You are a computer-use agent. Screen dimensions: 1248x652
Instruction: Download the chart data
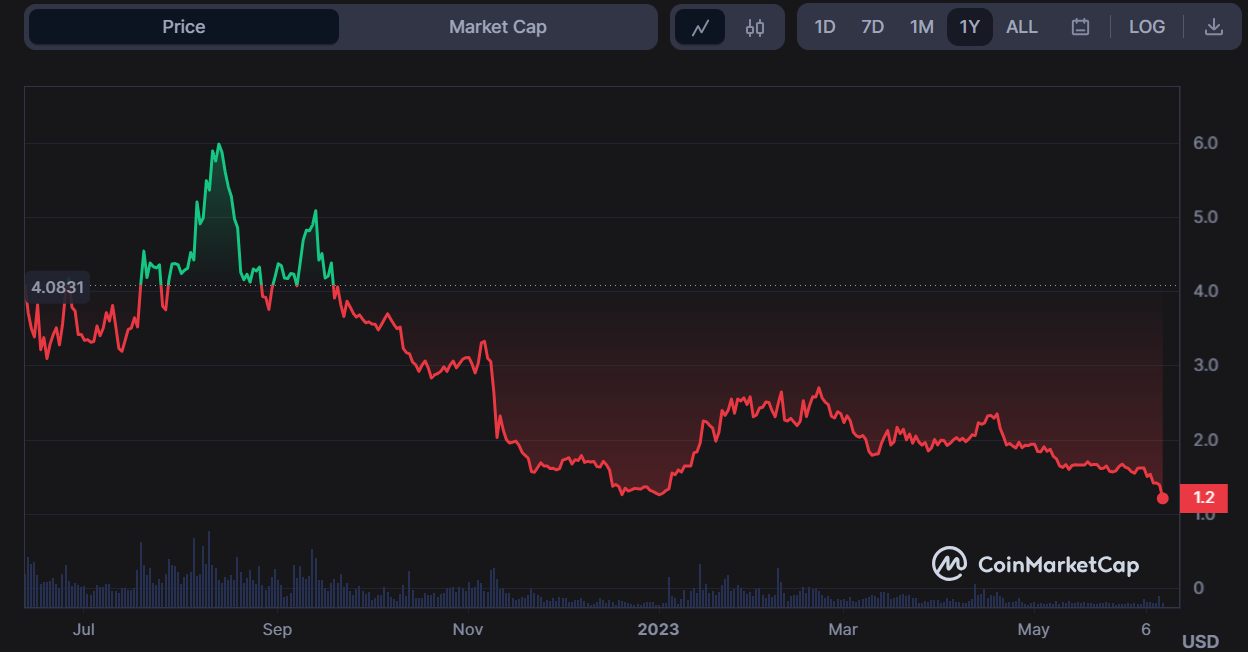pos(1214,27)
